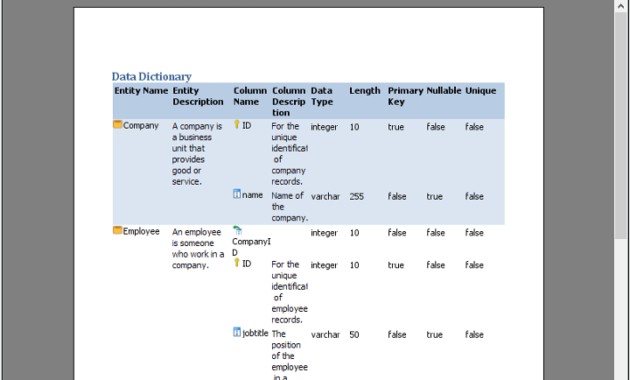Click the Length column header

click(365, 91)
